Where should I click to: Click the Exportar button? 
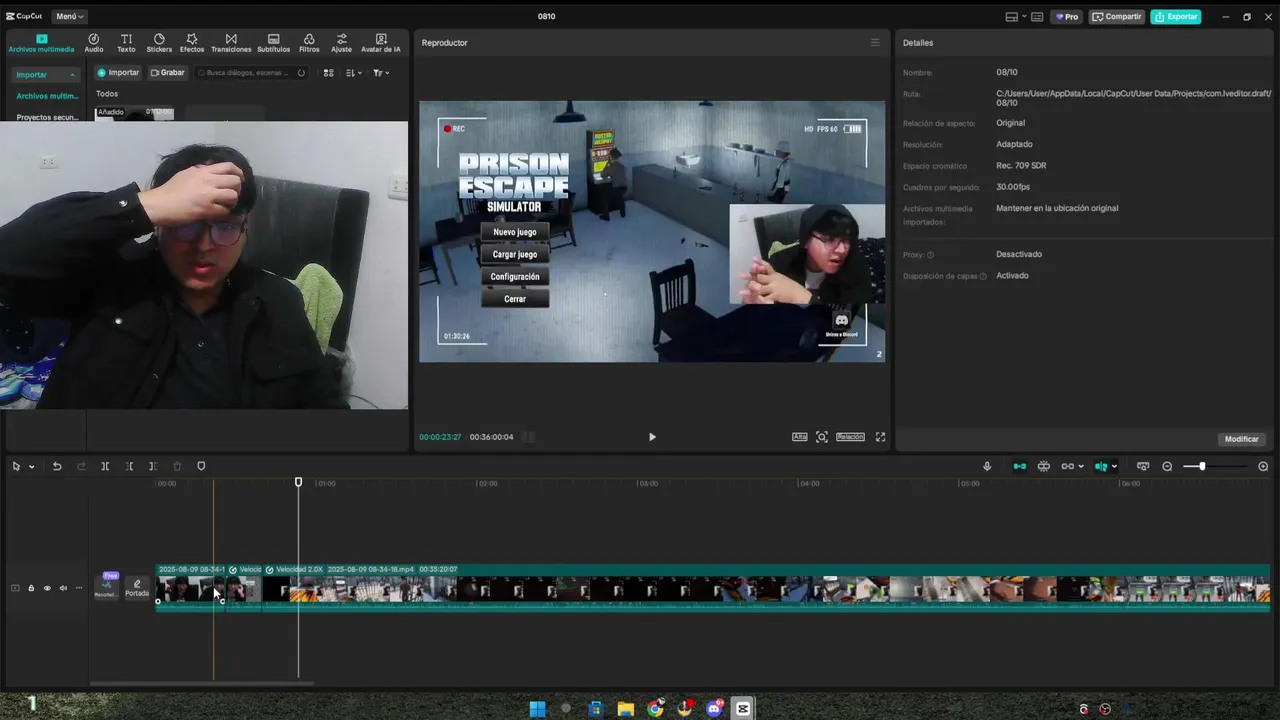(x=1176, y=17)
